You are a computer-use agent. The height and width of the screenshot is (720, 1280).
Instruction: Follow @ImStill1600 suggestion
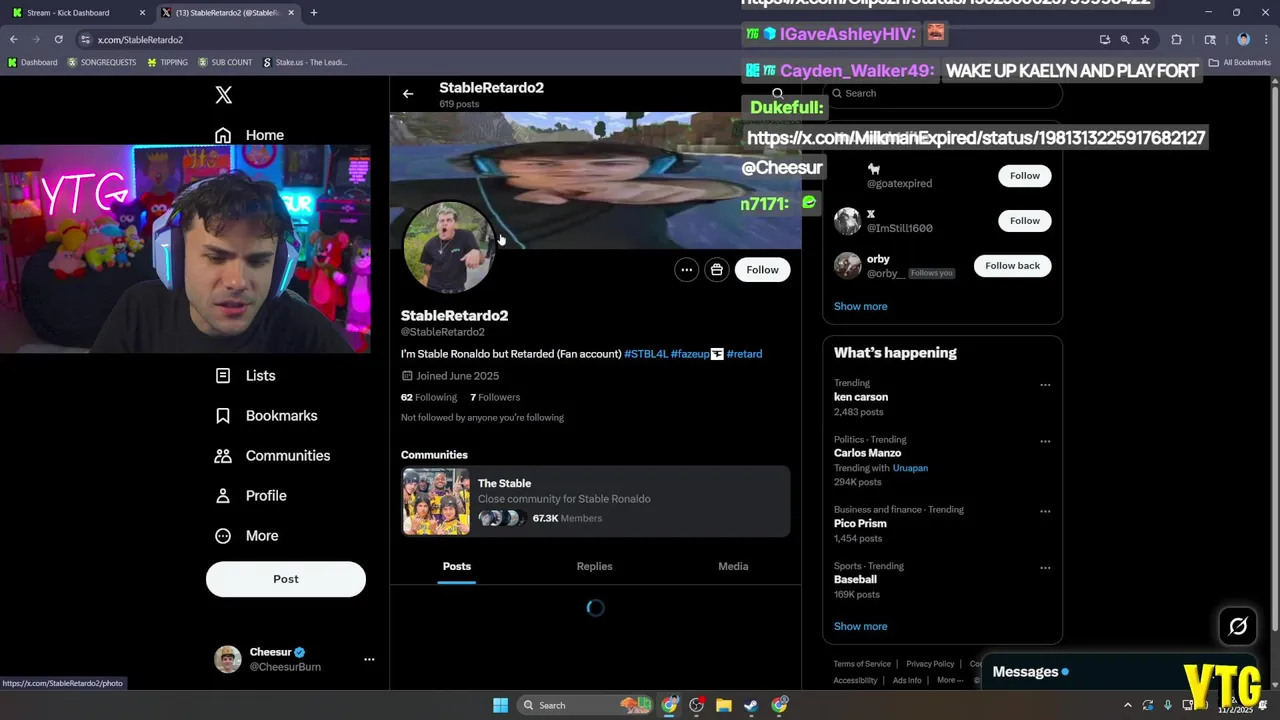[x=1025, y=221]
